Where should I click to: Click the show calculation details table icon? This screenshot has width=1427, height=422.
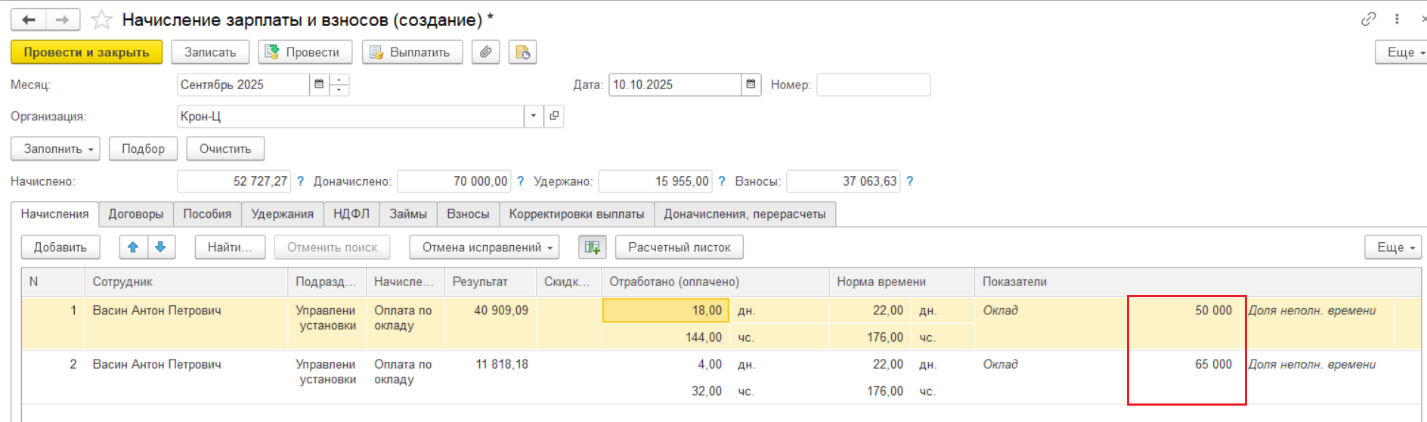(x=592, y=247)
